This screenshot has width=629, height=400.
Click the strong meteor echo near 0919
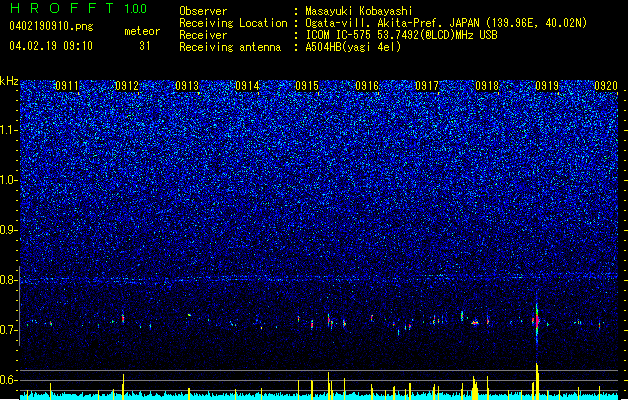[x=537, y=320]
